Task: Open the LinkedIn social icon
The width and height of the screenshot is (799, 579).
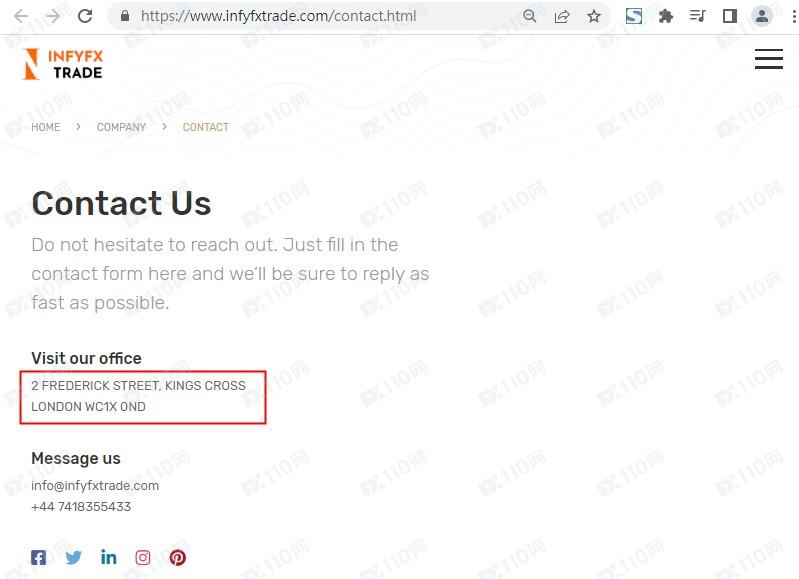Action: pos(108,557)
